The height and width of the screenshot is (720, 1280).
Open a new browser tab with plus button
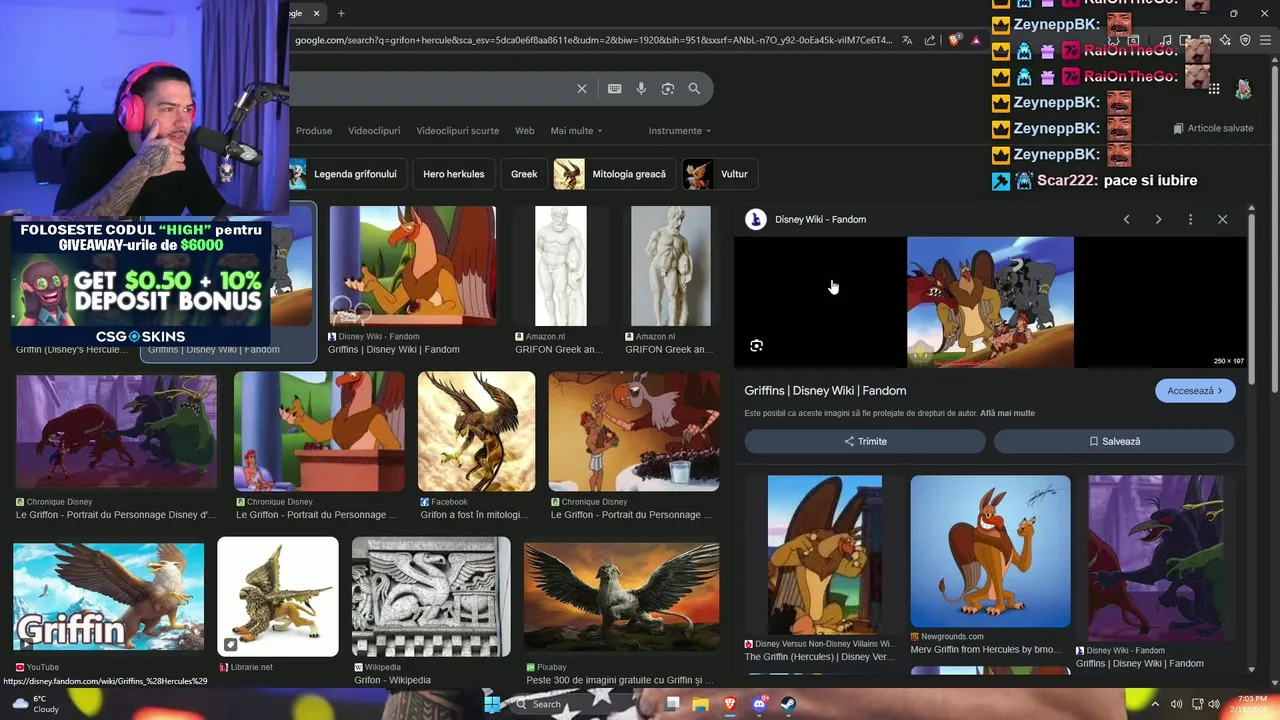341,13
